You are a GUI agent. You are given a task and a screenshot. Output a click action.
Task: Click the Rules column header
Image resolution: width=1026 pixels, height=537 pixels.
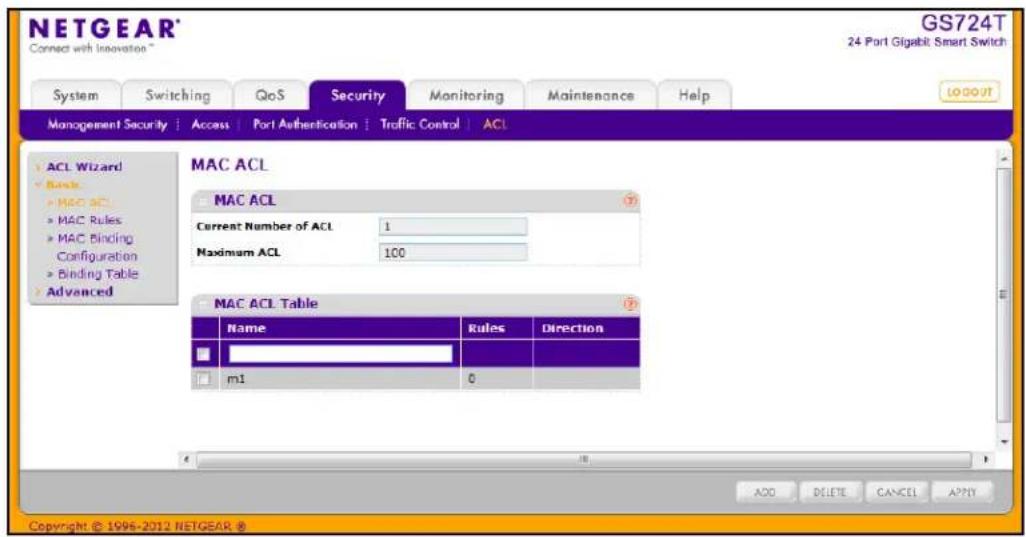pos(497,328)
